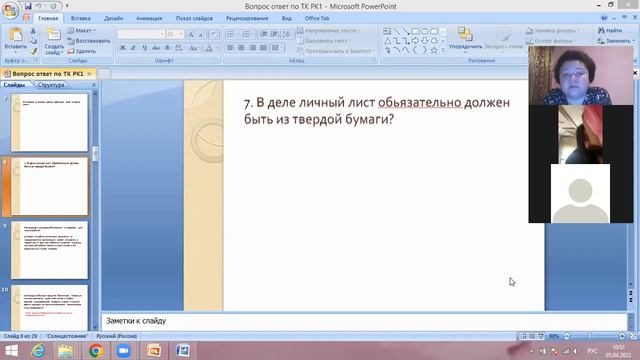Start slideshow view icon in status bar
This screenshot has width=640, height=360.
click(x=541, y=336)
